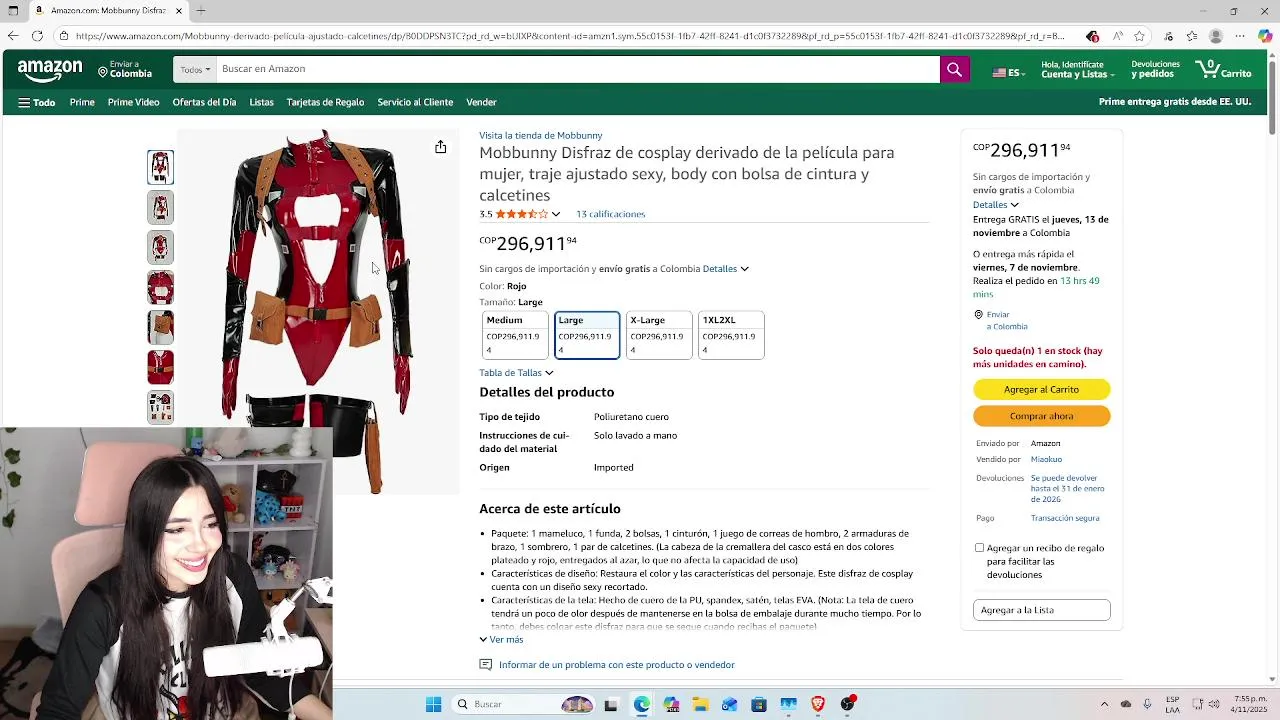Open the ES language selector

(x=1008, y=73)
